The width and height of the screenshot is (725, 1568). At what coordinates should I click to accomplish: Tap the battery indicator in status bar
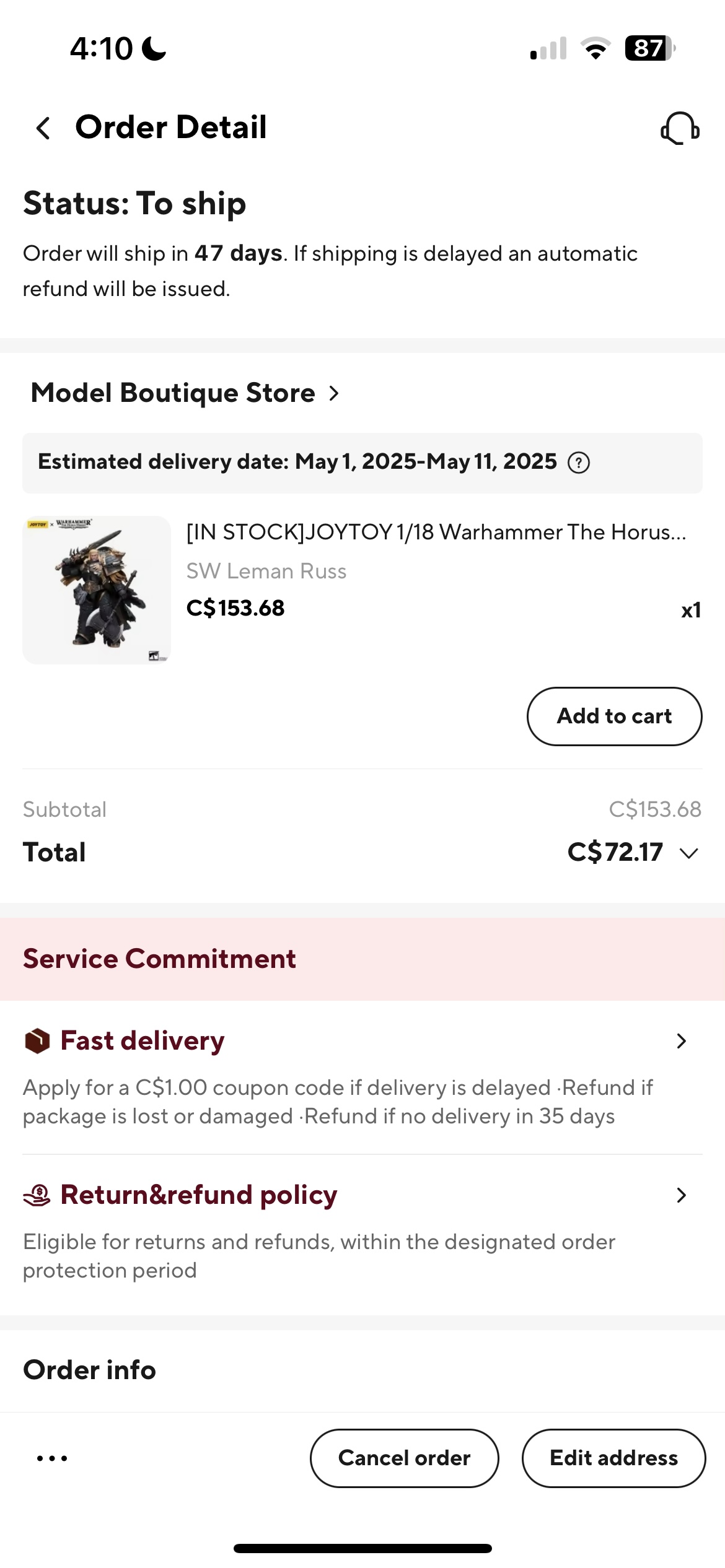point(649,48)
